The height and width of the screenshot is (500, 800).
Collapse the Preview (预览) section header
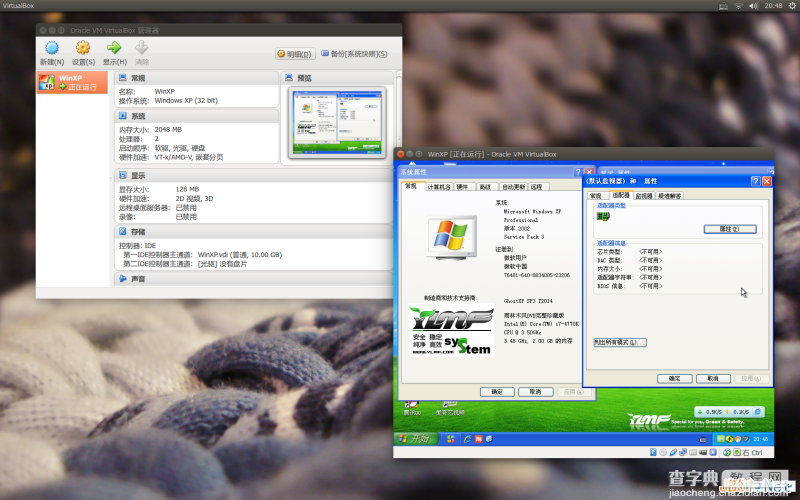337,78
